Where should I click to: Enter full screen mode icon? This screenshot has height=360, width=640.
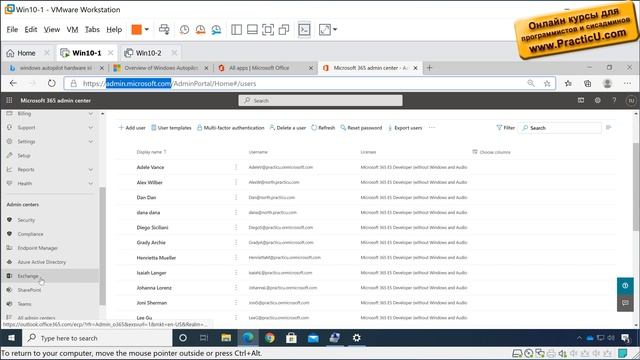pos(268,29)
